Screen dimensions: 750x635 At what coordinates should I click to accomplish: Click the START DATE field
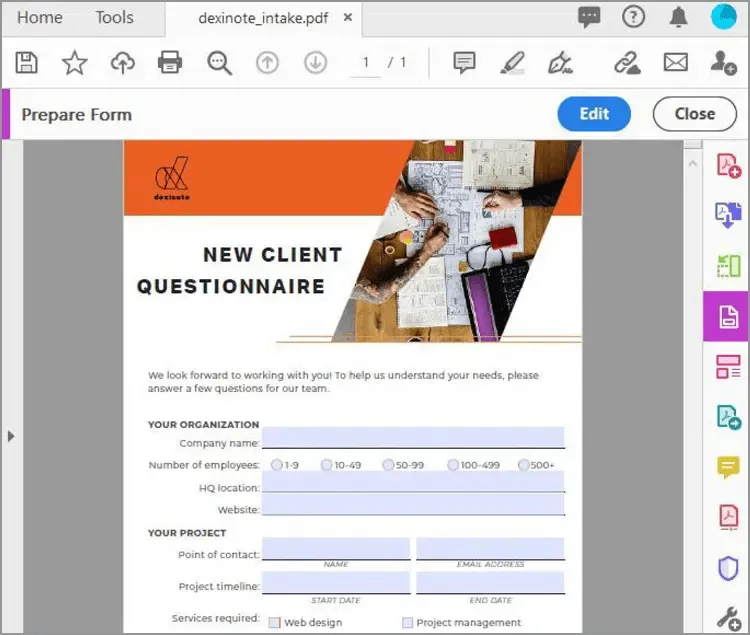(336, 582)
